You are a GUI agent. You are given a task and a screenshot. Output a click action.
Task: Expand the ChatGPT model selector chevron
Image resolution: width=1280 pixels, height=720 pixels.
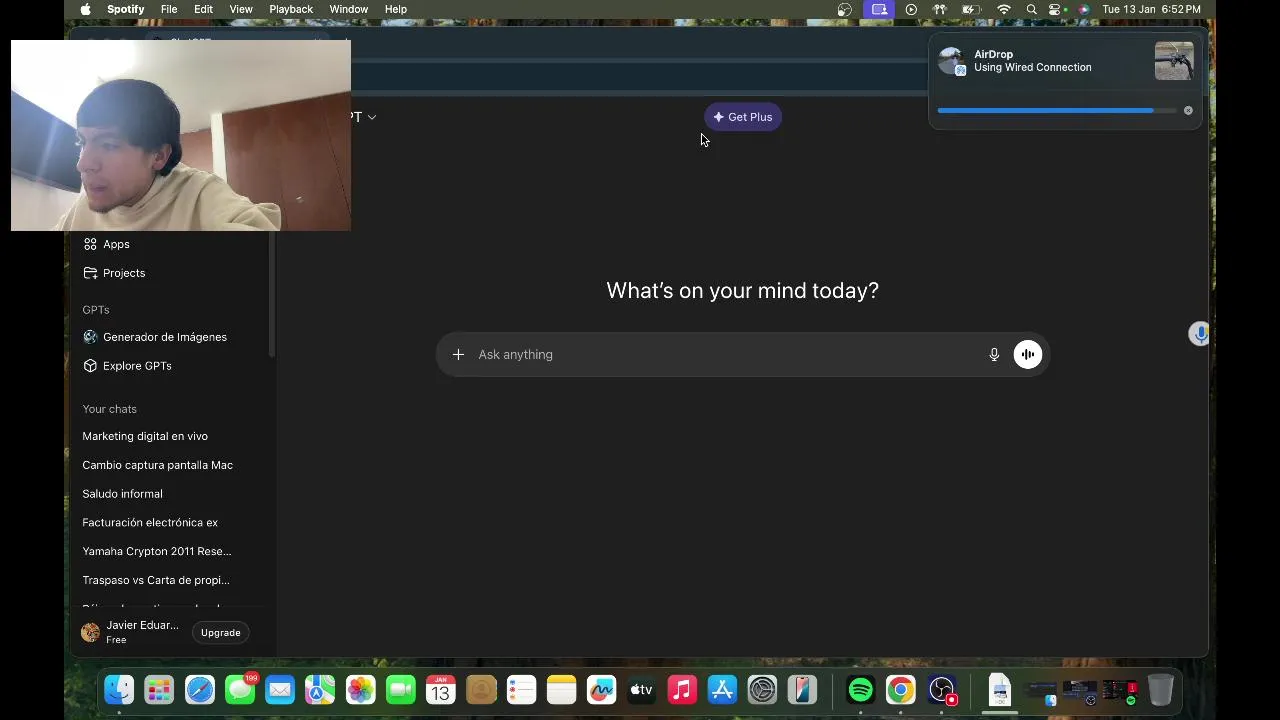click(x=372, y=117)
